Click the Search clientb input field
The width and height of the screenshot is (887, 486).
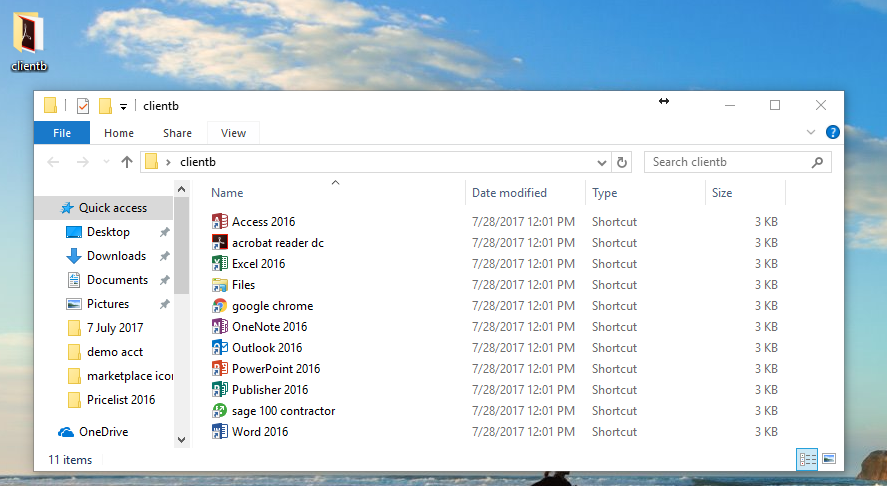(x=738, y=162)
